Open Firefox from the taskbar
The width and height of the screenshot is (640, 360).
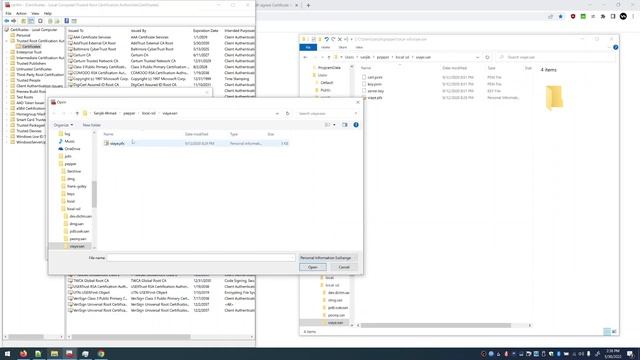click(23, 353)
